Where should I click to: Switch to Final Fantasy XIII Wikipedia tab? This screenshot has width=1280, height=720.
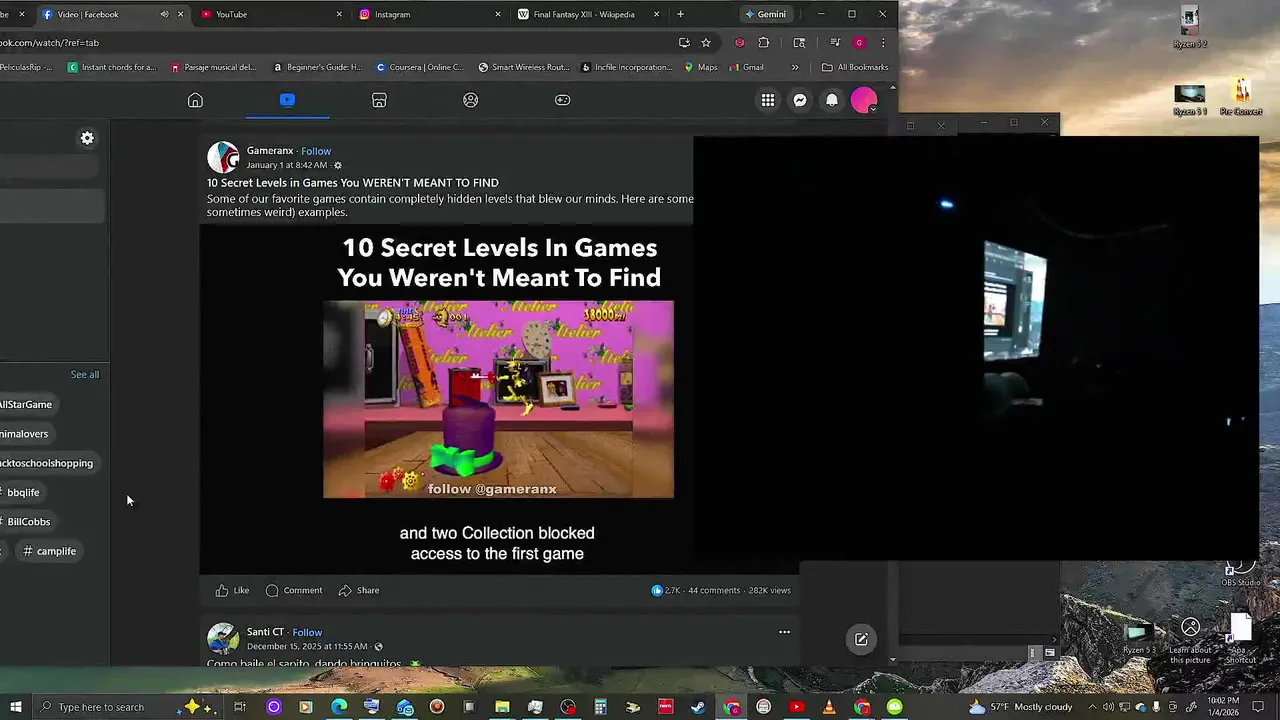(x=589, y=14)
